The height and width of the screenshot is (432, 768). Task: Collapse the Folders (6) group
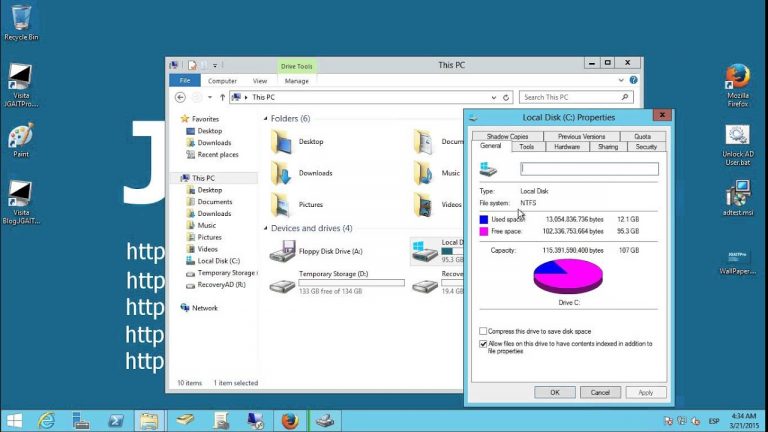(x=265, y=119)
